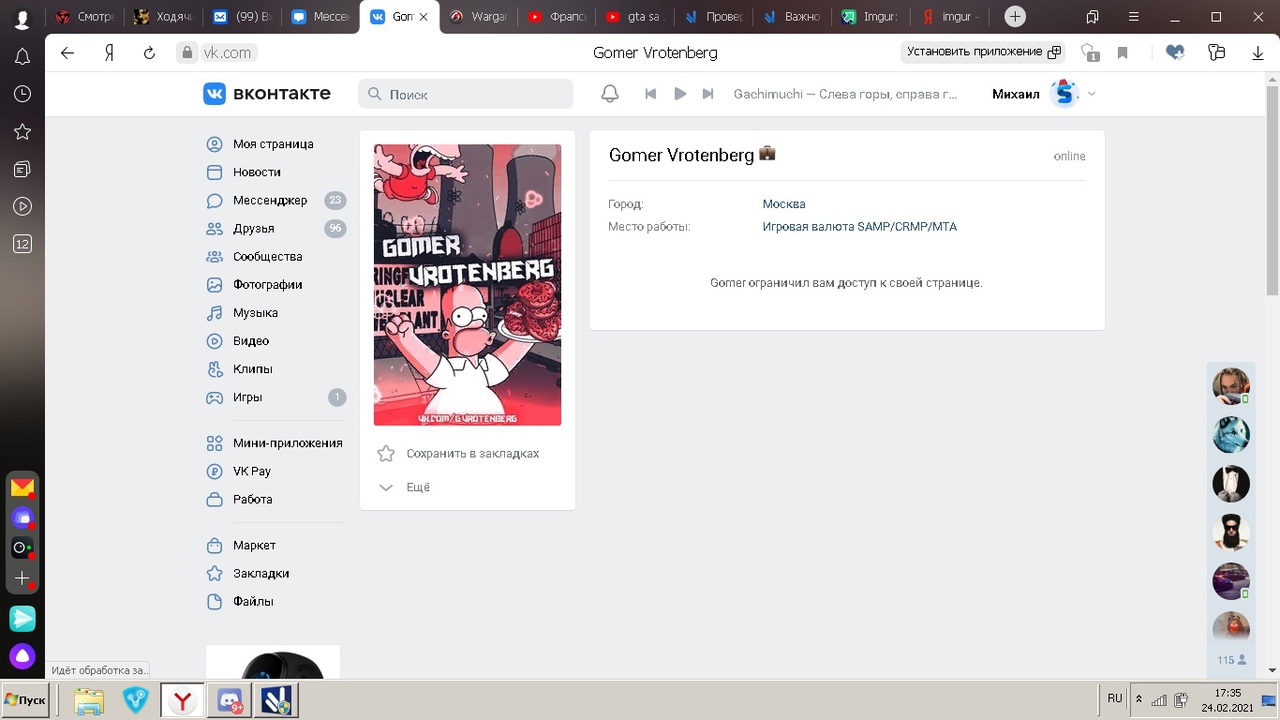Play the music track in header
This screenshot has width=1280, height=720.
(x=680, y=94)
